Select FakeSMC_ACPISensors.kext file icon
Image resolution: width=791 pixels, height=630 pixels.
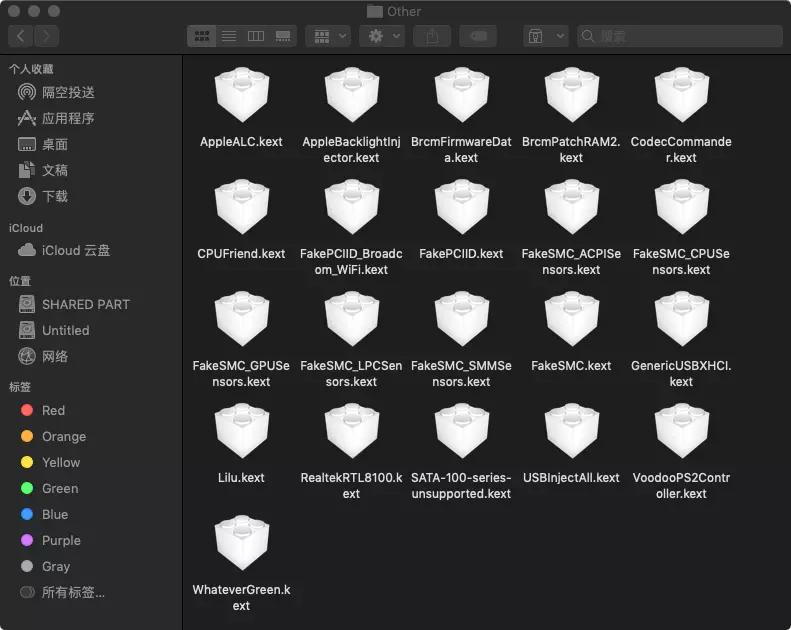pos(572,206)
